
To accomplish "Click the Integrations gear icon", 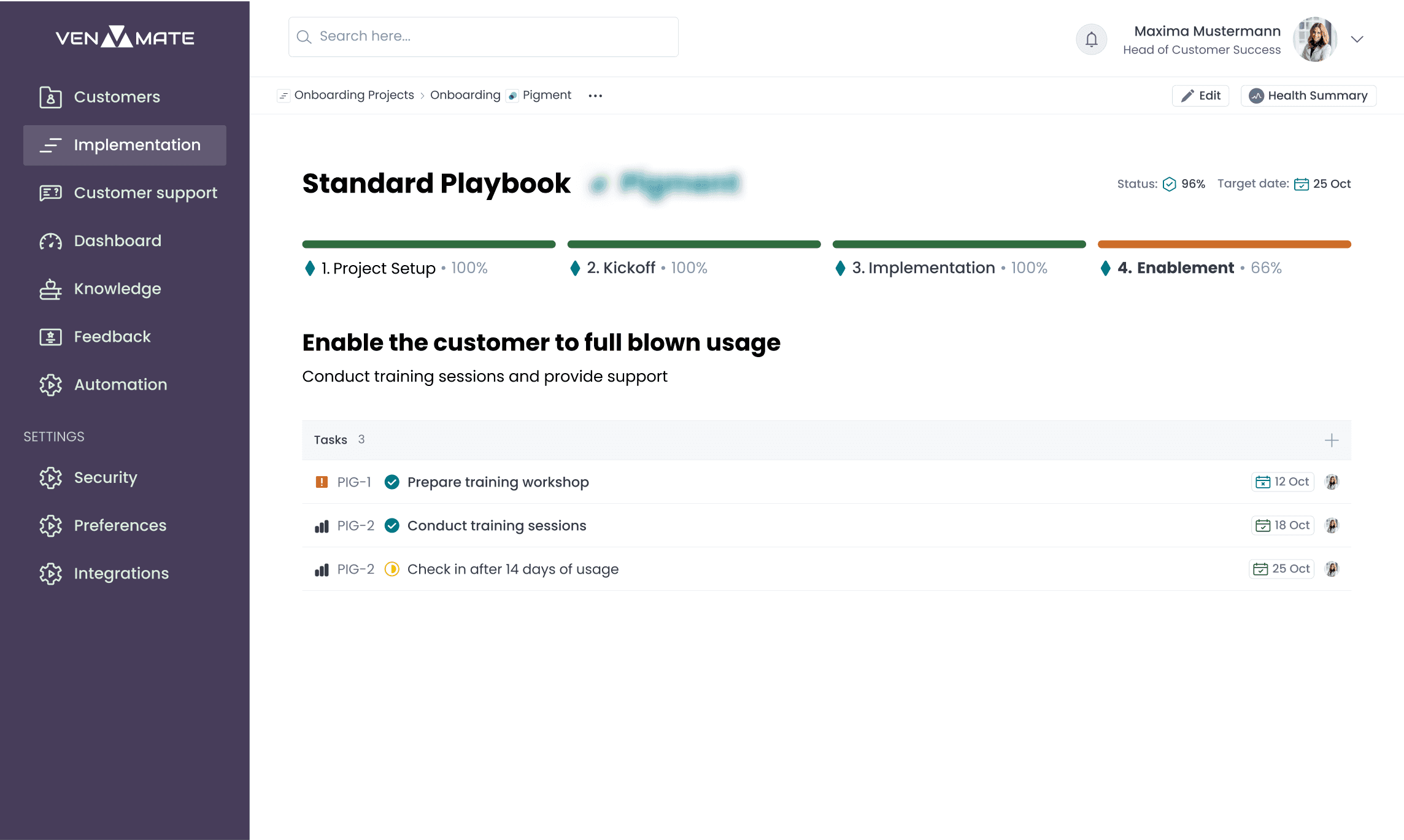I will 50,573.
